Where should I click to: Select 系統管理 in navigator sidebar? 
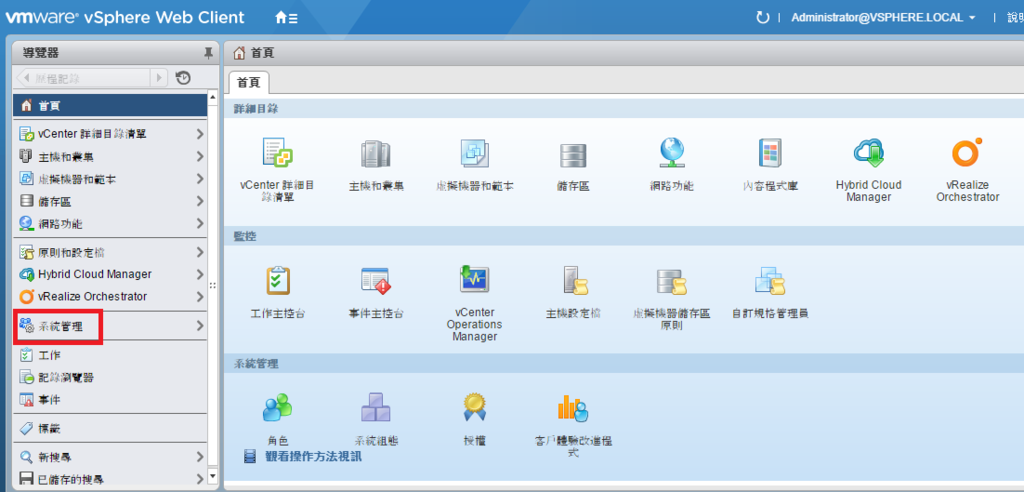coord(110,325)
